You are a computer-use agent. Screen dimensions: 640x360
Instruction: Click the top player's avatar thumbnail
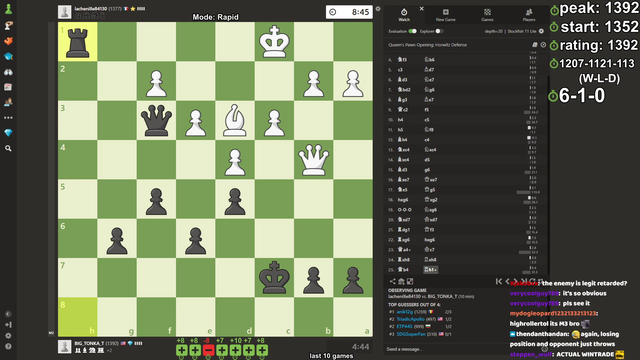point(64,12)
